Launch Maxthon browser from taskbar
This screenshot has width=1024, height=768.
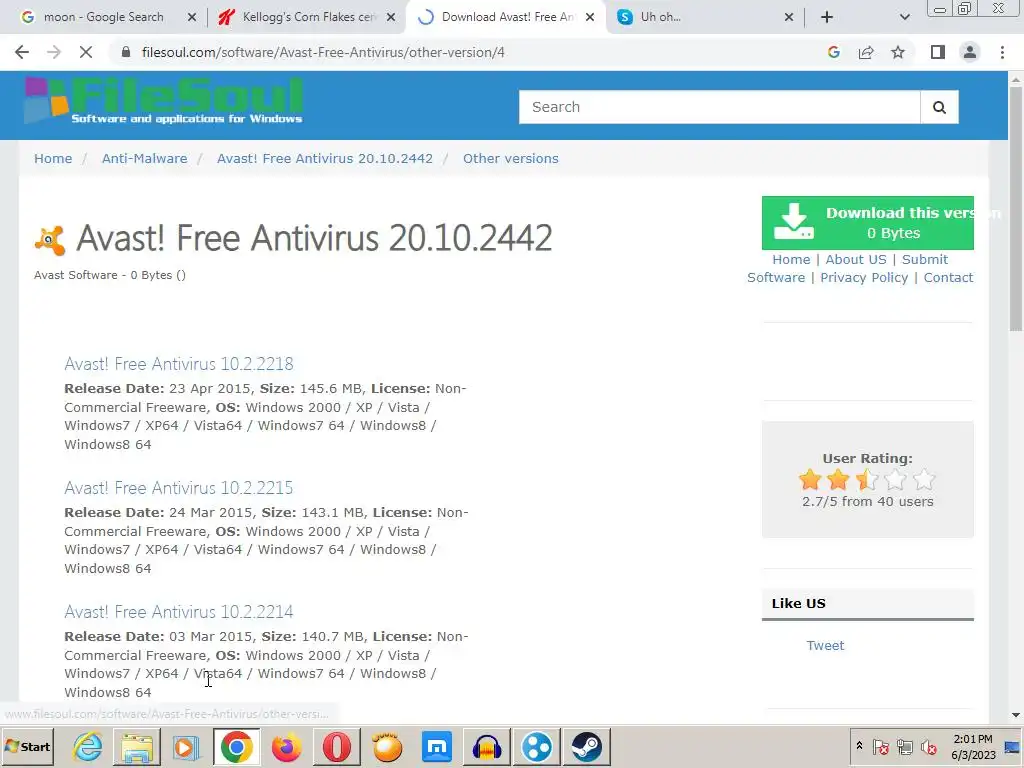[437, 746]
